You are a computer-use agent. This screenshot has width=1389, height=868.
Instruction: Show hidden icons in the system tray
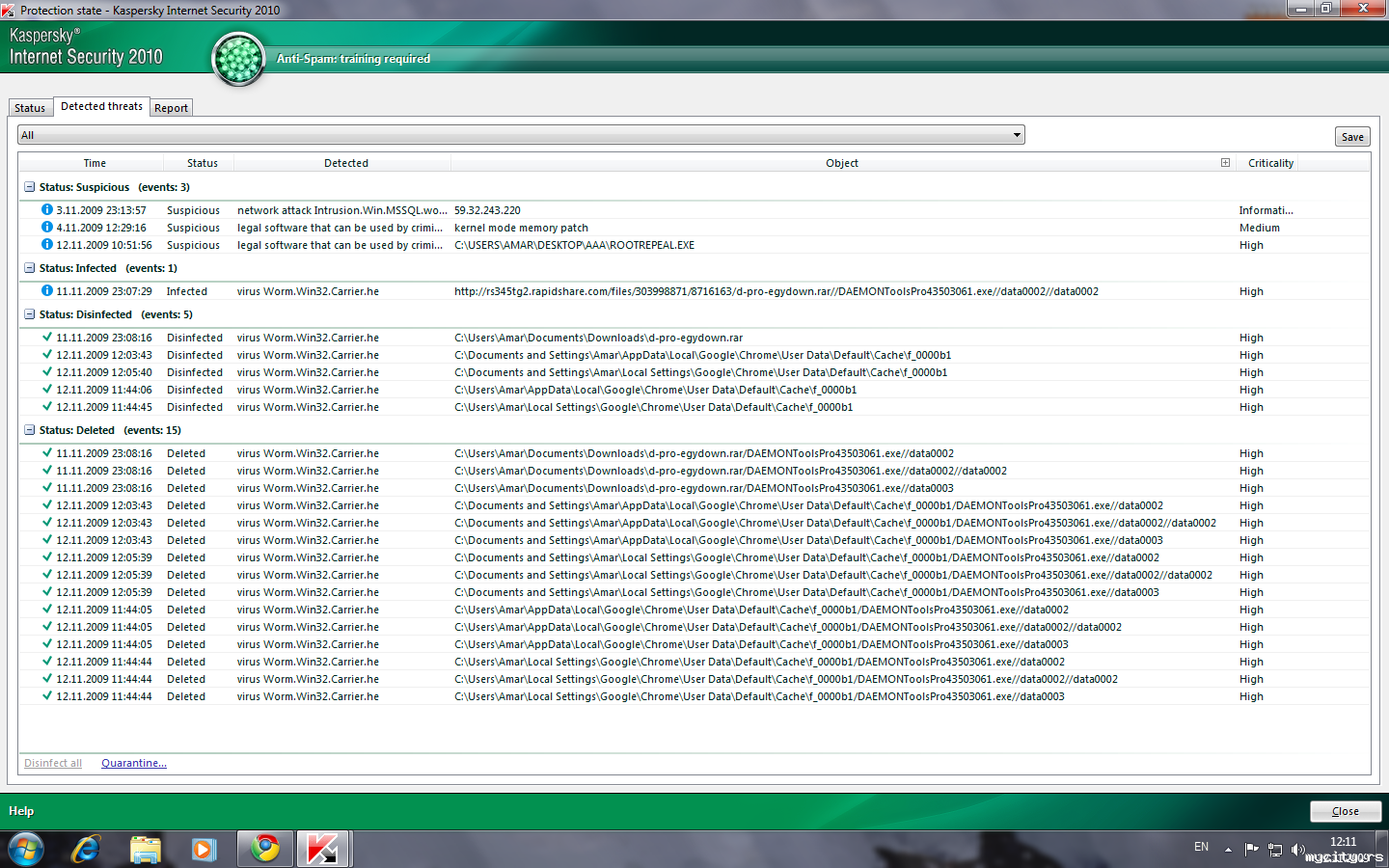[1228, 850]
